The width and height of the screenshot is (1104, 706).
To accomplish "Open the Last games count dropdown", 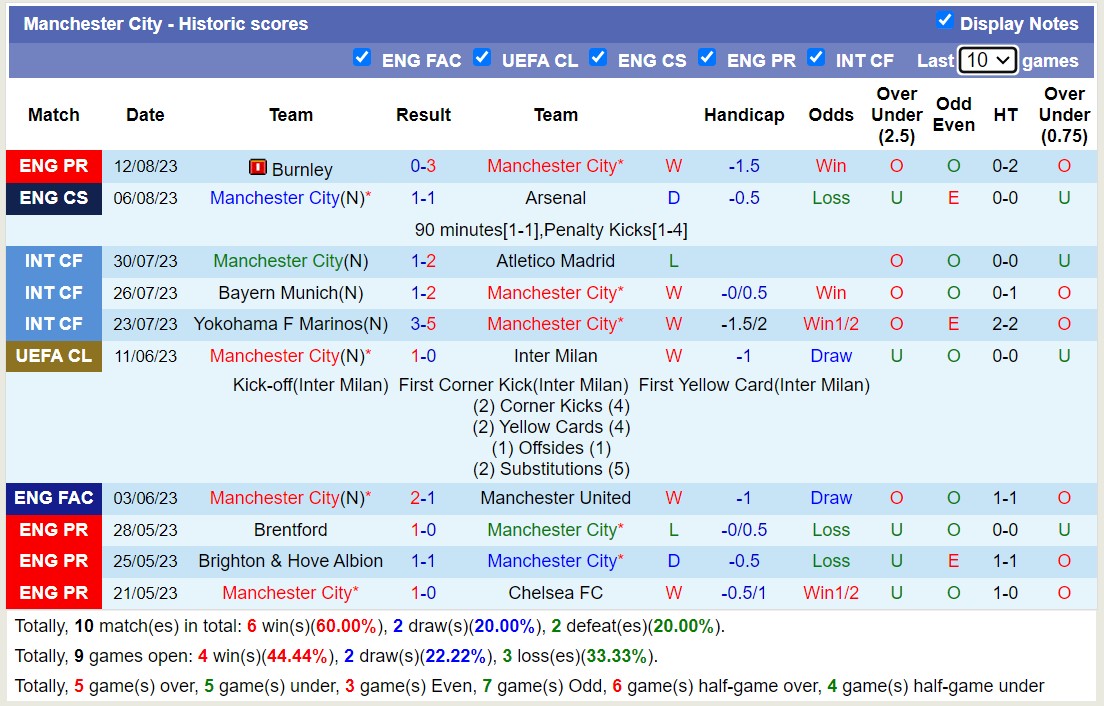I will tap(987, 60).
